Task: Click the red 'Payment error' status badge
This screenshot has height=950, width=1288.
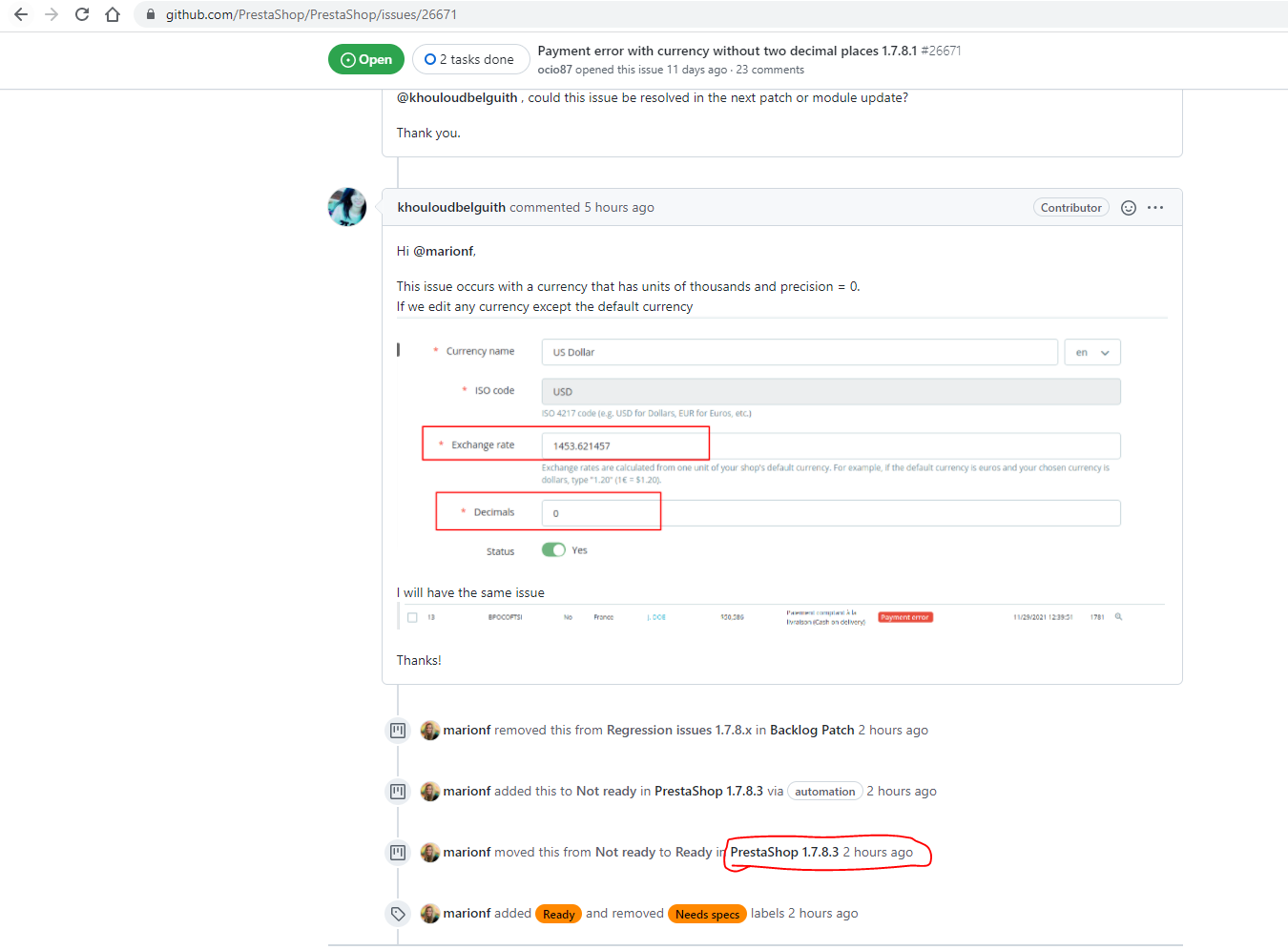Action: [x=905, y=617]
